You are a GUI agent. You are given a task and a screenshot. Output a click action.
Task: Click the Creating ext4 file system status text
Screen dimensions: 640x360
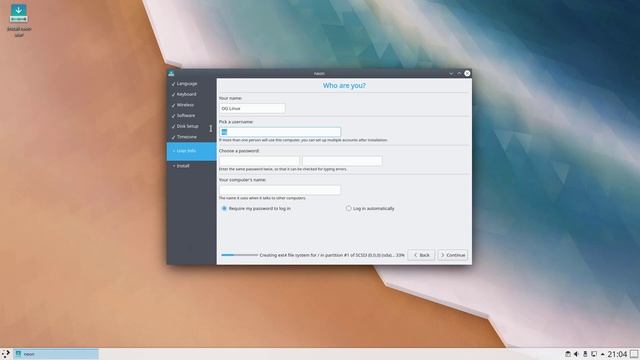tap(332, 255)
